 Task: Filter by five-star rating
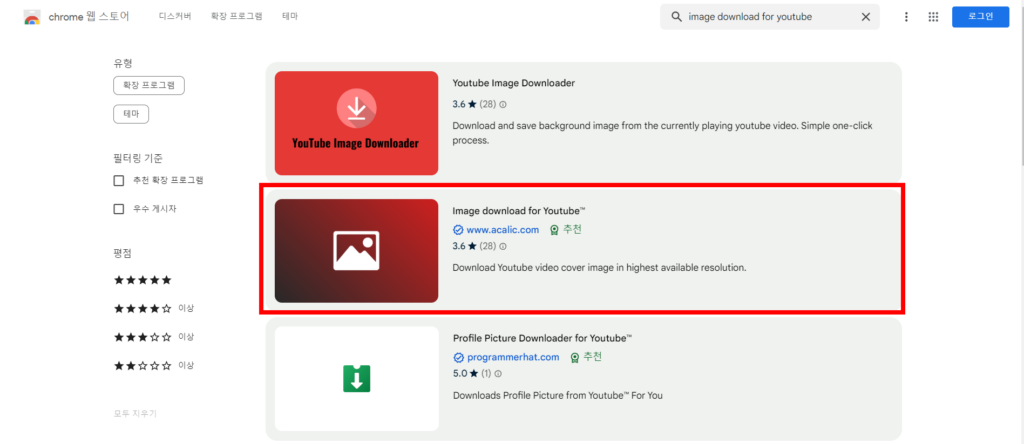[142, 280]
